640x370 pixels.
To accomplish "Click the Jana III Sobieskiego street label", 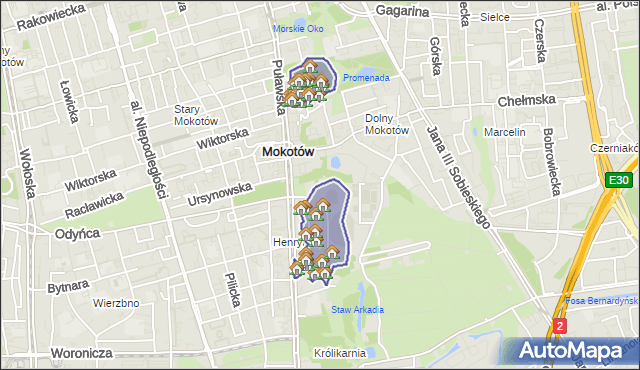I will (x=458, y=177).
